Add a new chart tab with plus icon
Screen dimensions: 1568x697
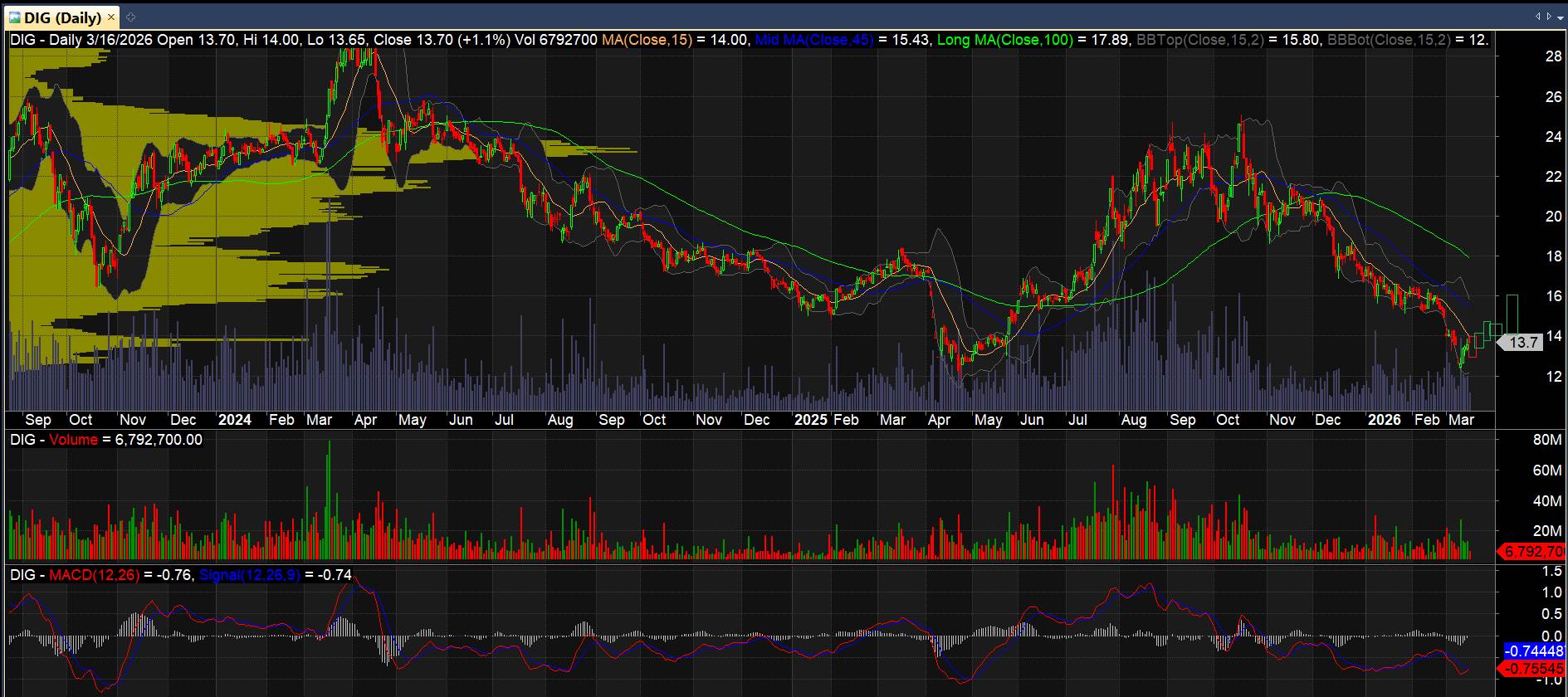click(130, 17)
